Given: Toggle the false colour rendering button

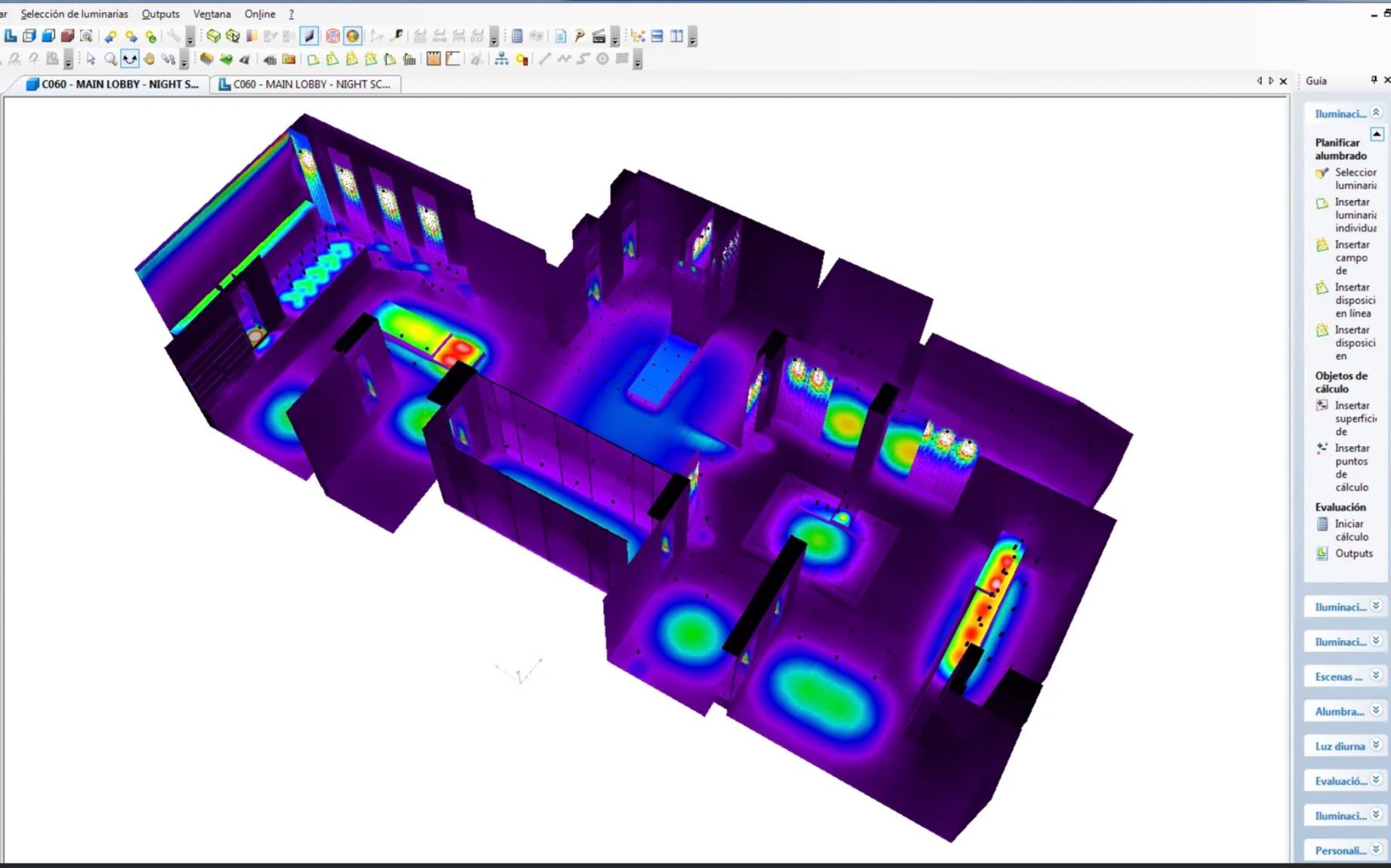Looking at the screenshot, I should [x=352, y=35].
